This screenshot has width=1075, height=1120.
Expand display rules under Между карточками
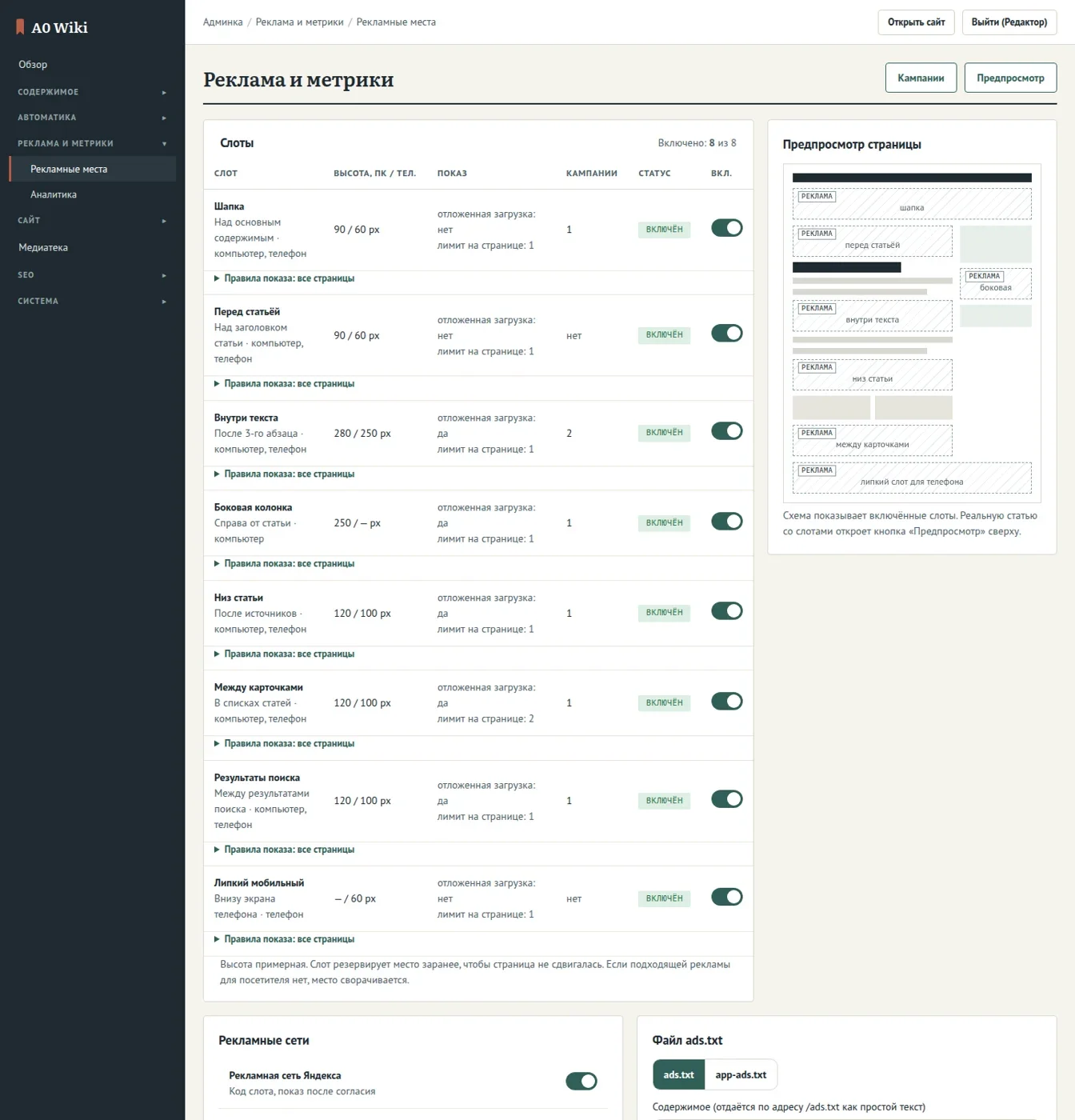(284, 744)
